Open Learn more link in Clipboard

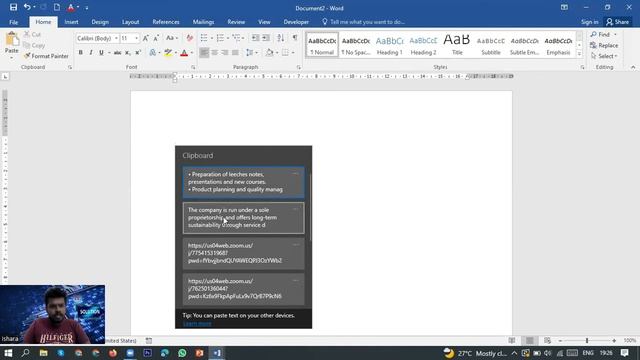[197, 324]
